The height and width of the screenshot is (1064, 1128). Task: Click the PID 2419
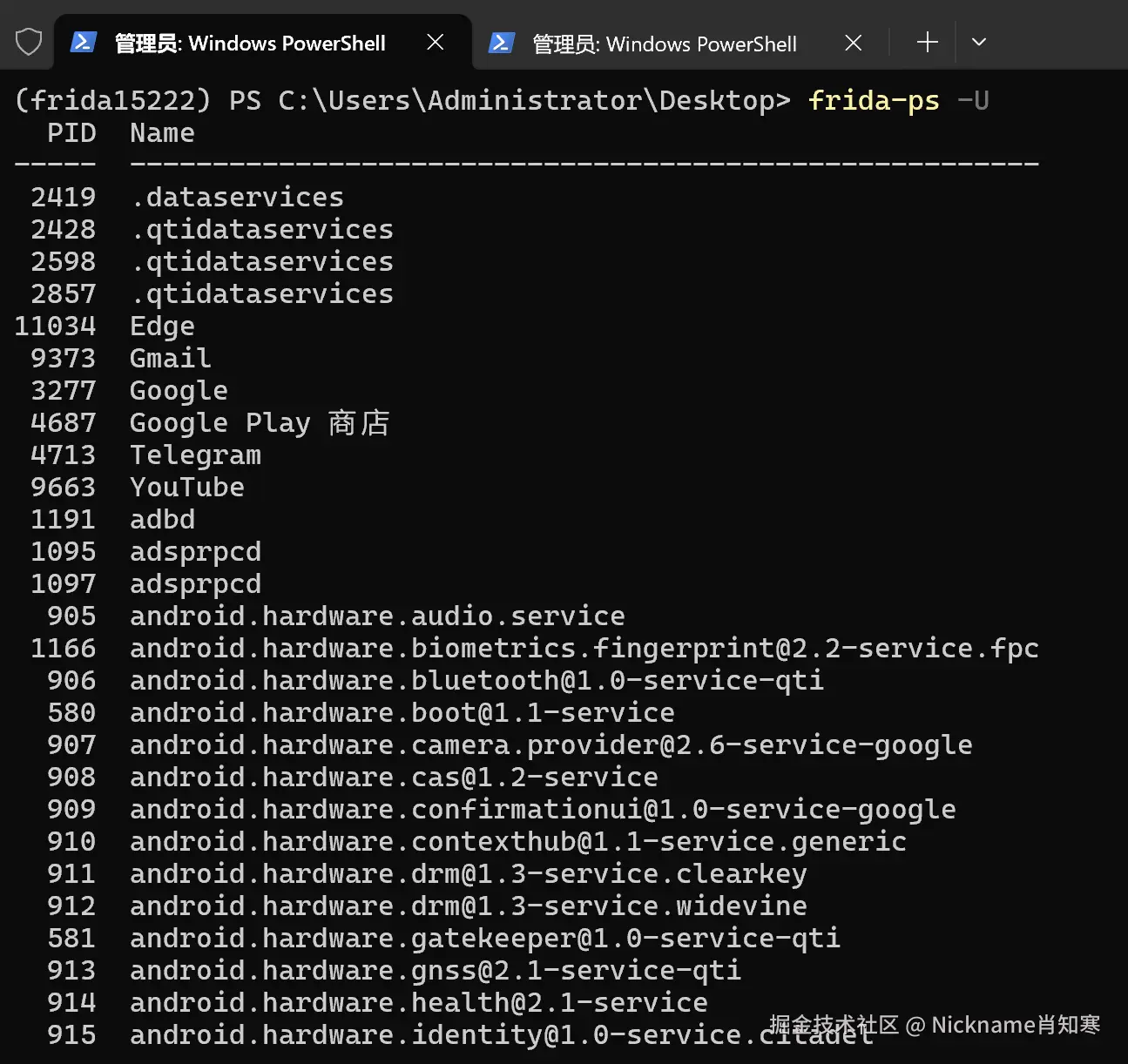pyautogui.click(x=64, y=198)
